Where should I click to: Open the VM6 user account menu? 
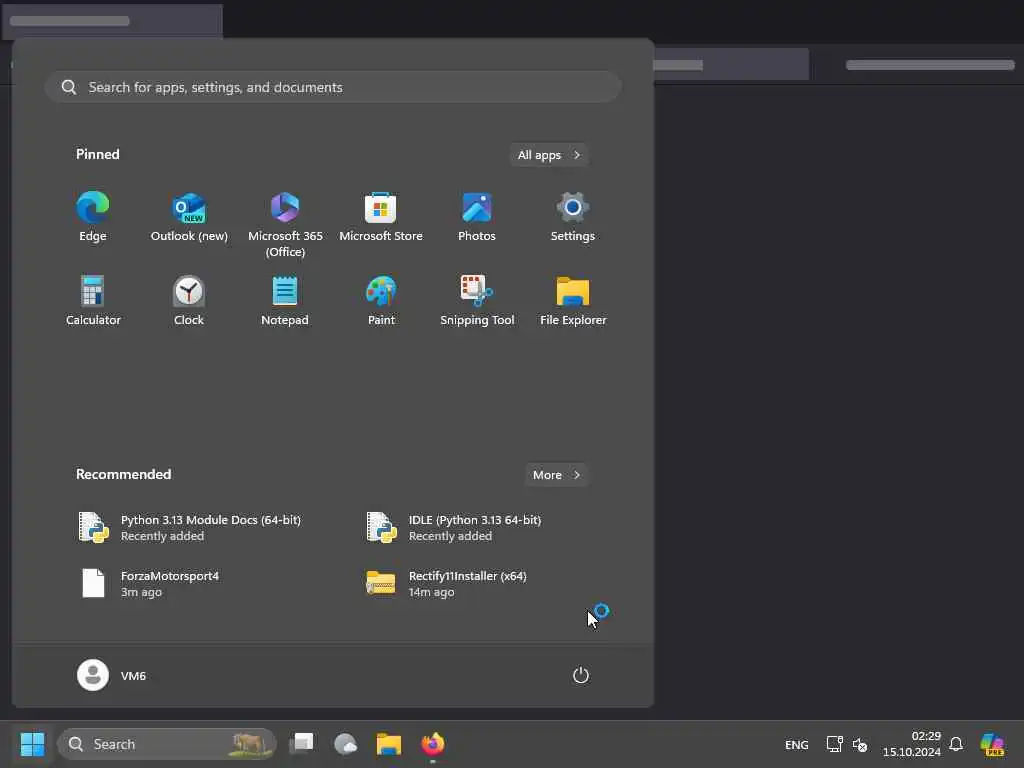point(112,675)
